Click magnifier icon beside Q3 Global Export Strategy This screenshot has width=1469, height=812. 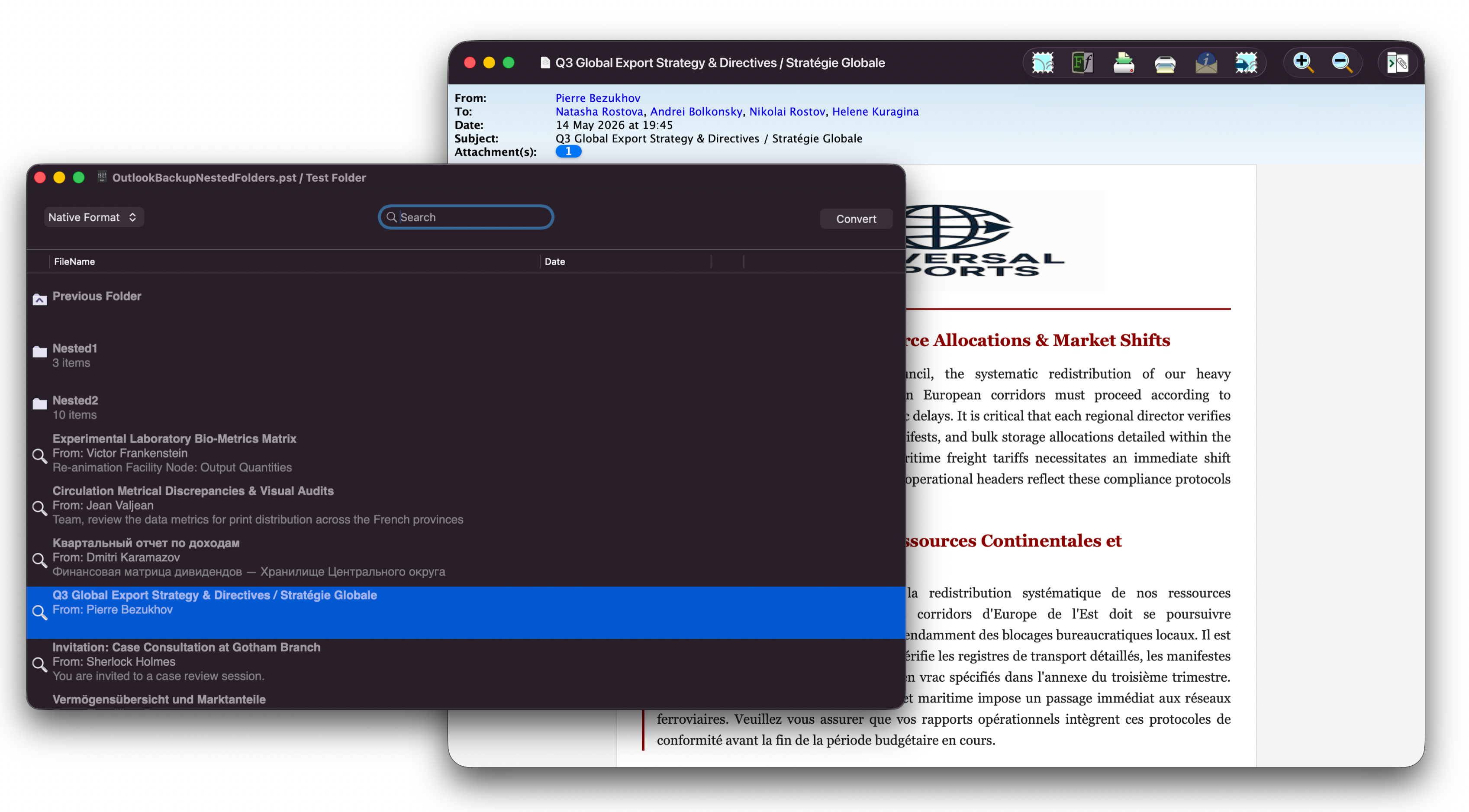tap(39, 612)
